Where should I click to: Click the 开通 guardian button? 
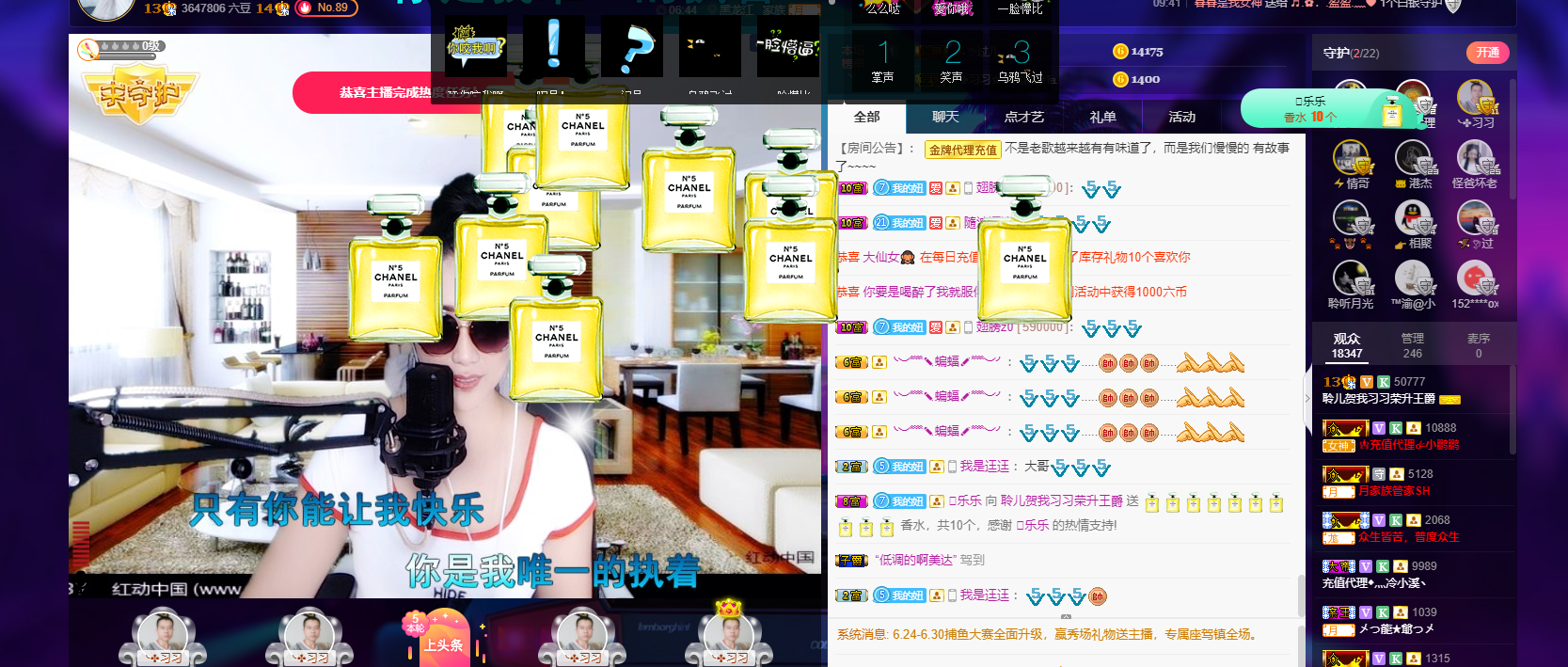point(1487,53)
